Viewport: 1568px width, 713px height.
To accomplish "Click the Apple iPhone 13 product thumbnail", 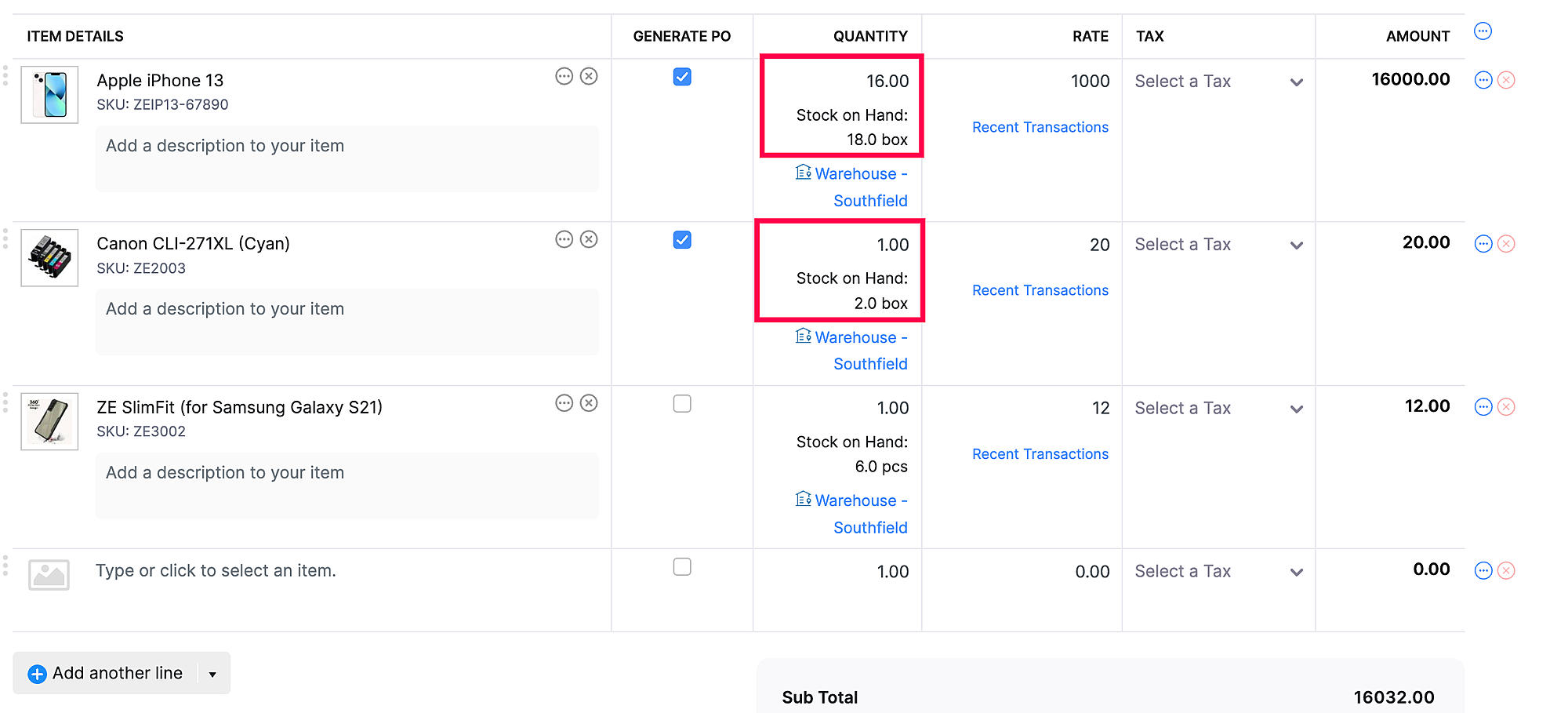I will point(49,94).
